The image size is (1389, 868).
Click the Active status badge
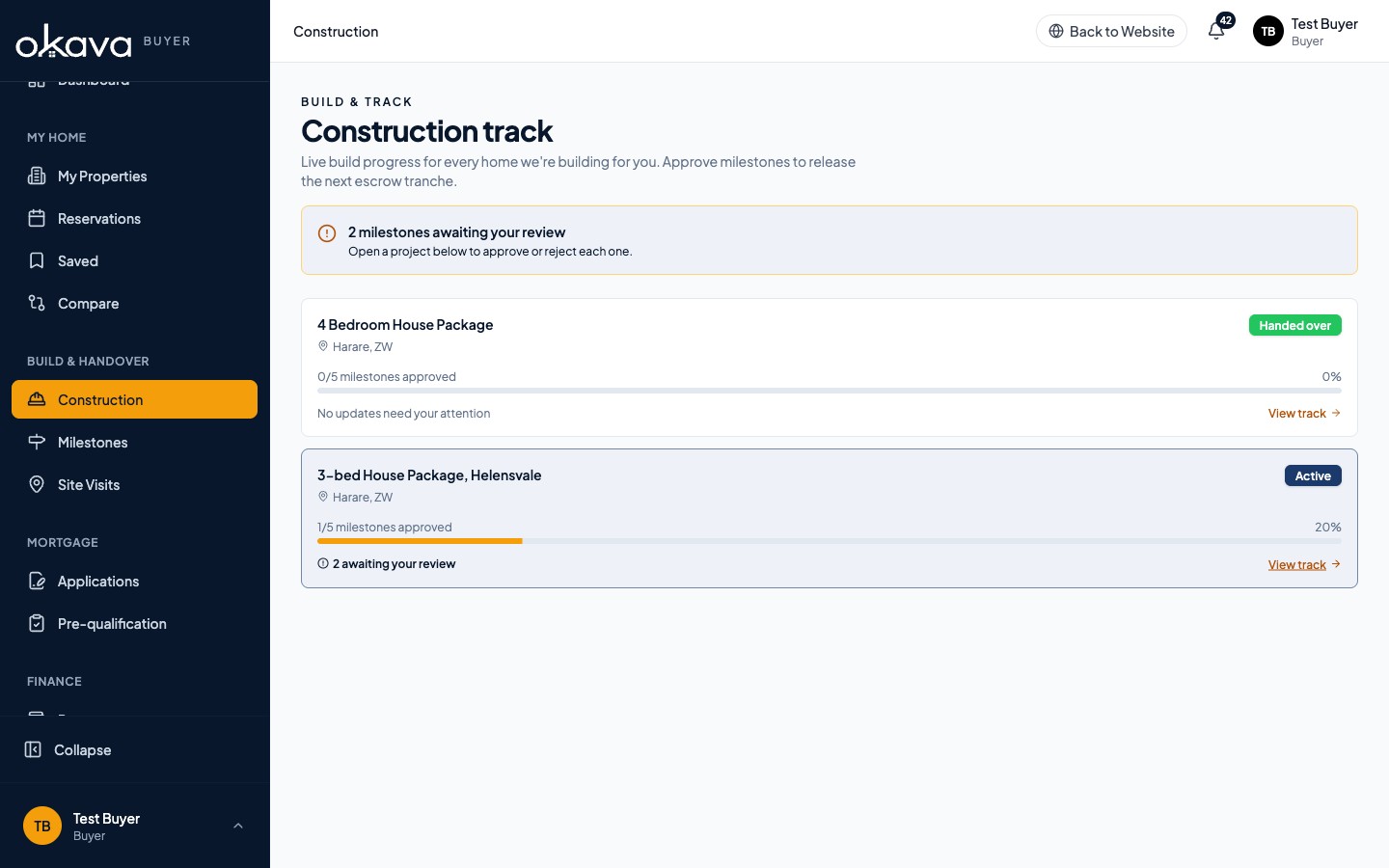coord(1313,475)
